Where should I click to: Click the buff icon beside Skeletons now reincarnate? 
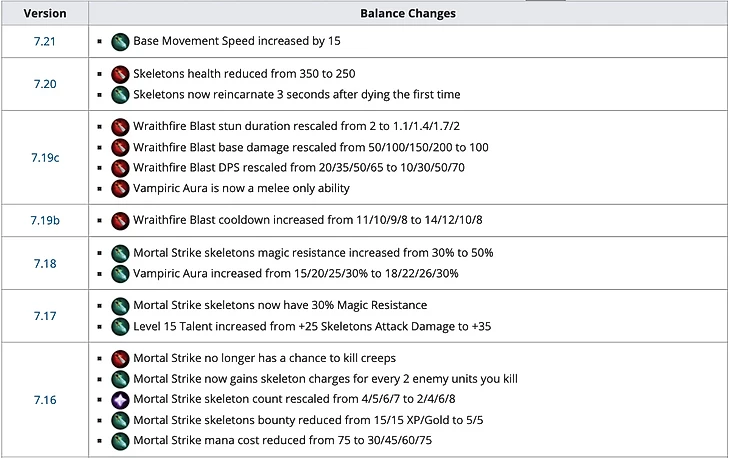[120, 94]
